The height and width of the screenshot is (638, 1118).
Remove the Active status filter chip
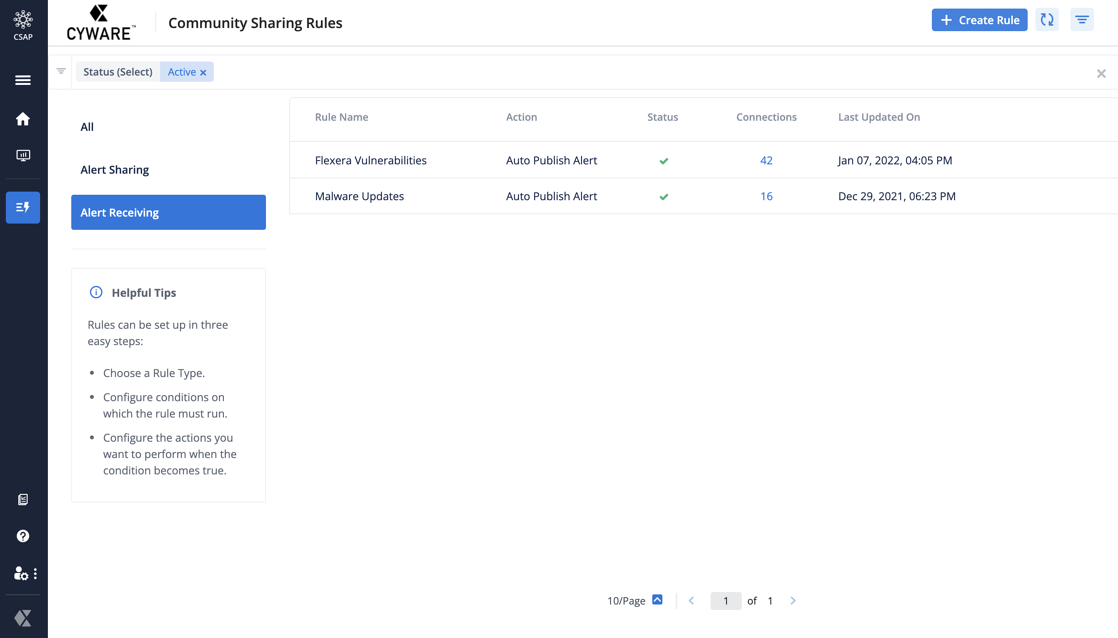pyautogui.click(x=203, y=73)
